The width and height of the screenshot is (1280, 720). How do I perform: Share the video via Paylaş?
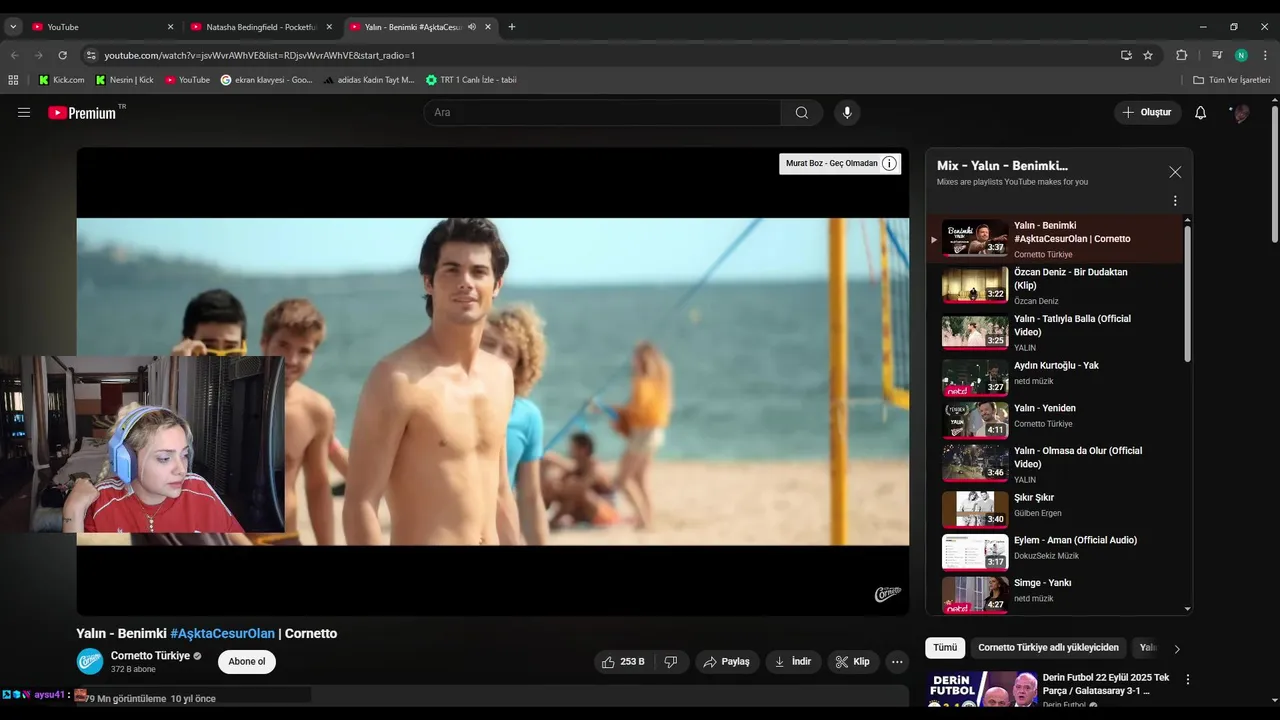[726, 662]
